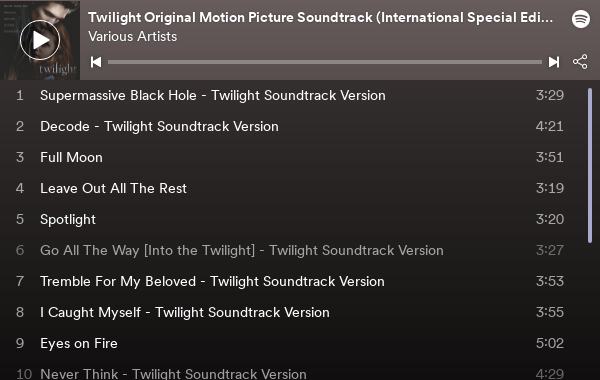Open the Various Artists link
This screenshot has height=380, width=600.
pyautogui.click(x=132, y=37)
